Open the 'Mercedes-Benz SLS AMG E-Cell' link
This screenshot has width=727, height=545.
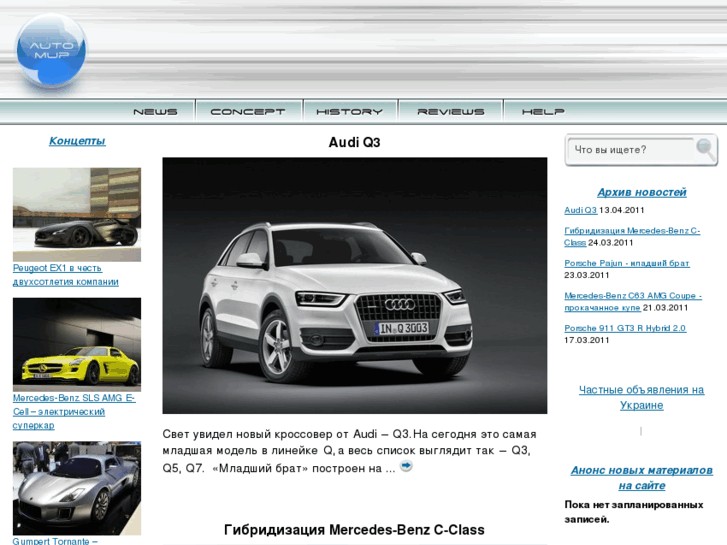click(x=73, y=411)
